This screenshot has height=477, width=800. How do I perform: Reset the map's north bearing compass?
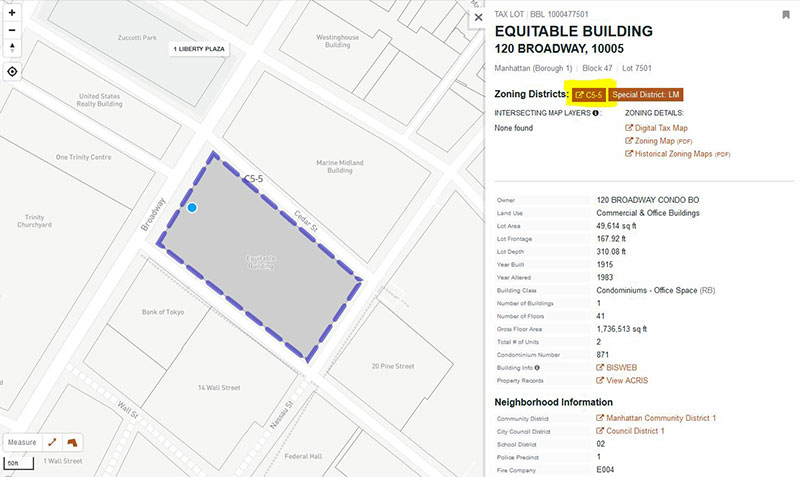[x=12, y=47]
